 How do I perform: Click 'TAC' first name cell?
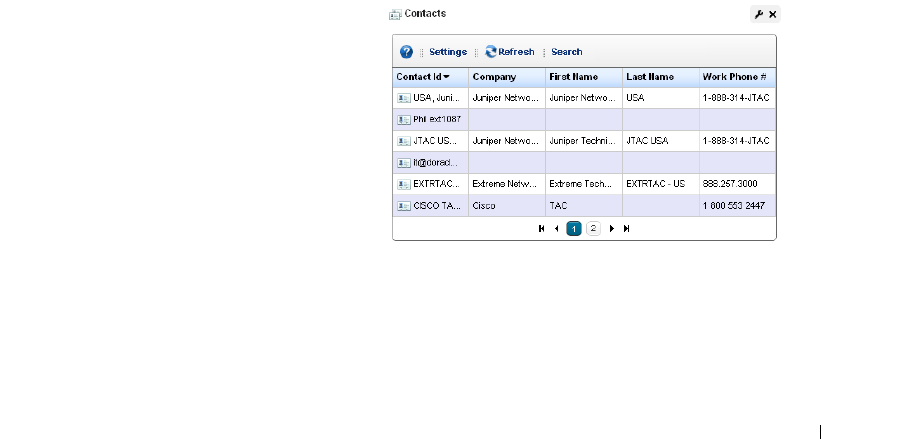pyautogui.click(x=584, y=205)
